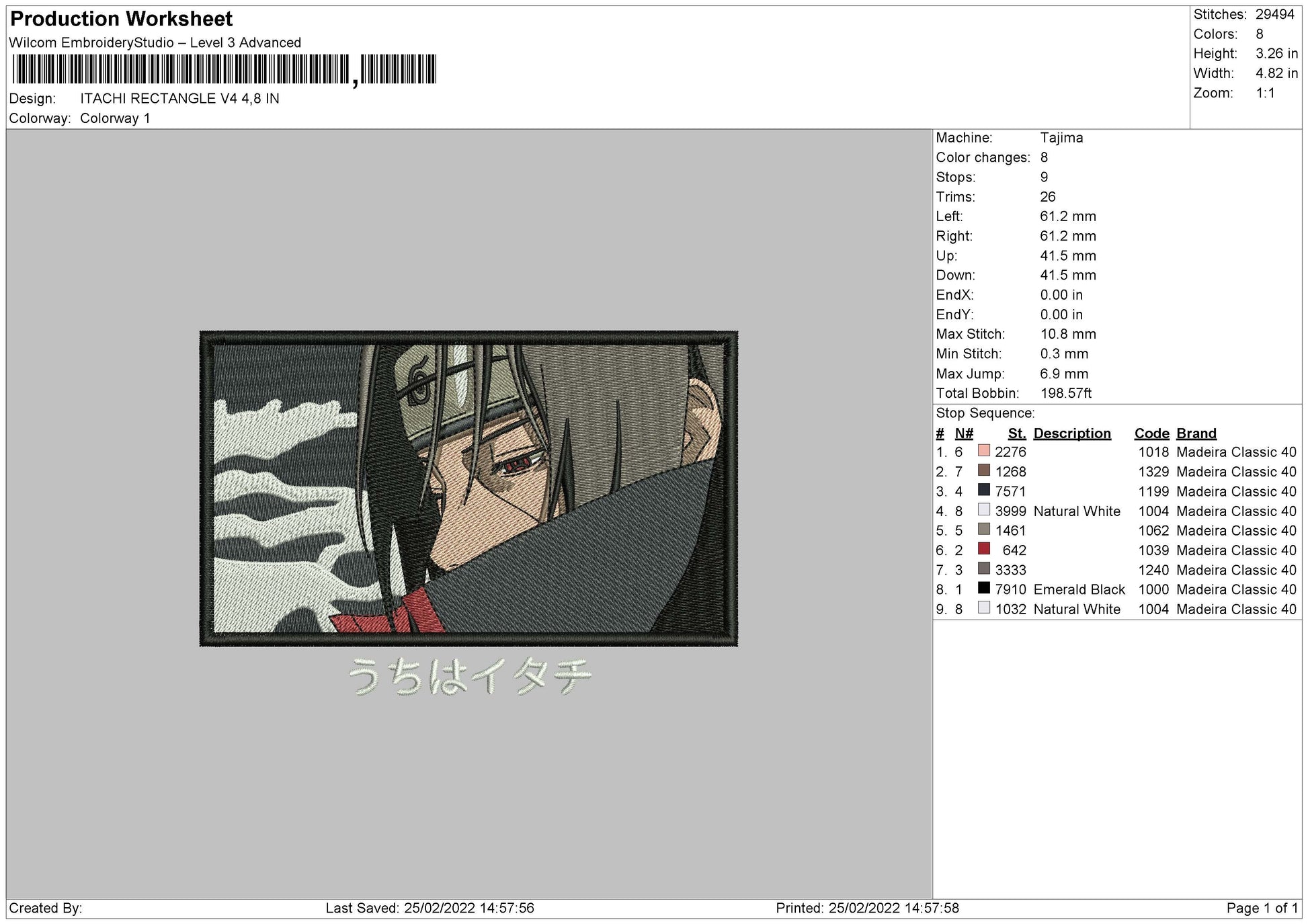Click stitch count "7910" in stop 8 row
This screenshot has width=1308, height=924.
1010,589
